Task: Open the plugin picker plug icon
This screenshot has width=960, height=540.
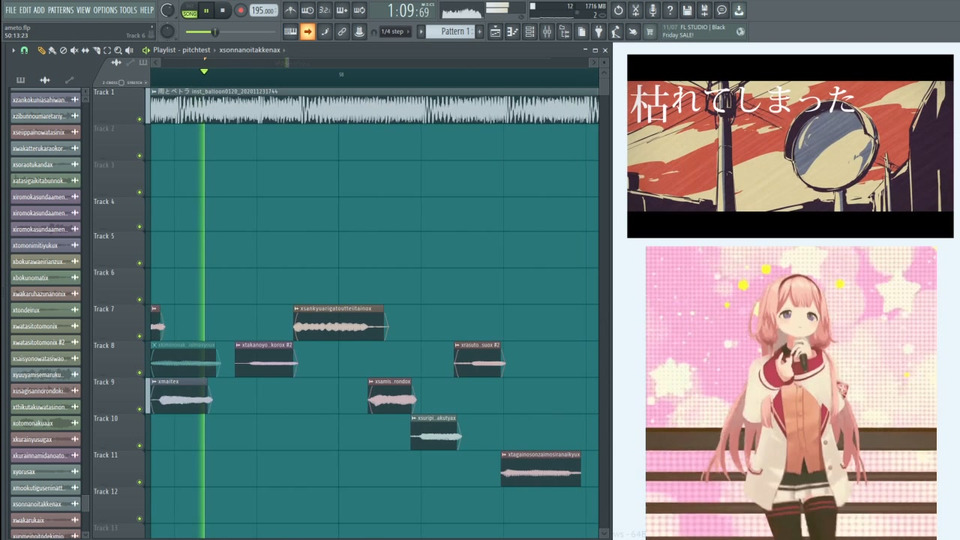Action: point(598,31)
